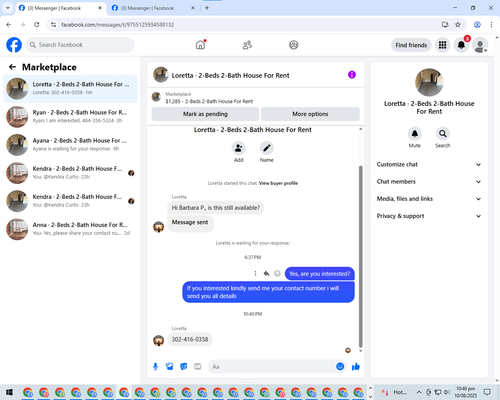Open the notifications bell
The width and height of the screenshot is (500, 400).
pyautogui.click(x=461, y=45)
